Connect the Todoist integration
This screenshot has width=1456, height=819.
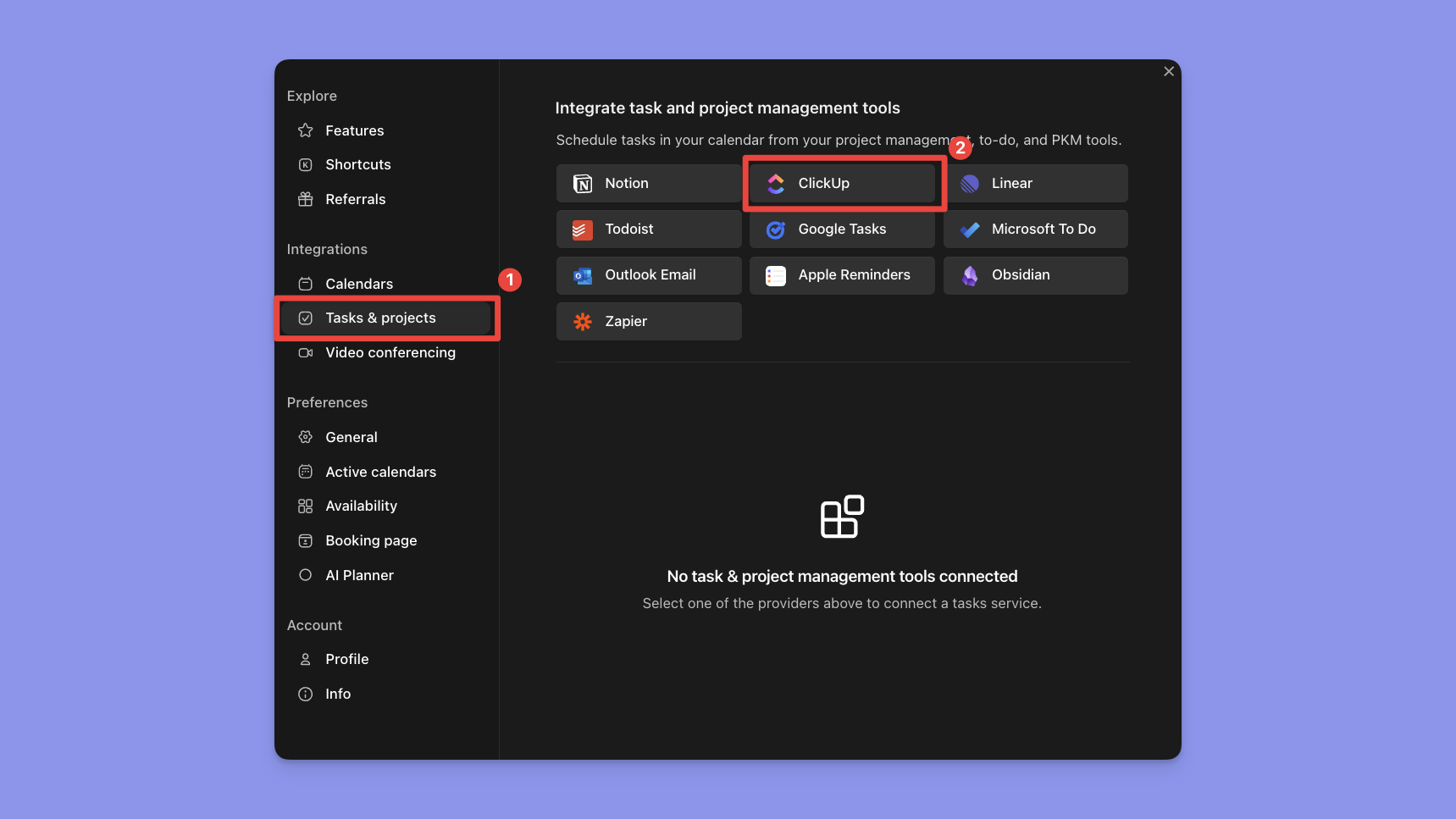click(x=649, y=229)
